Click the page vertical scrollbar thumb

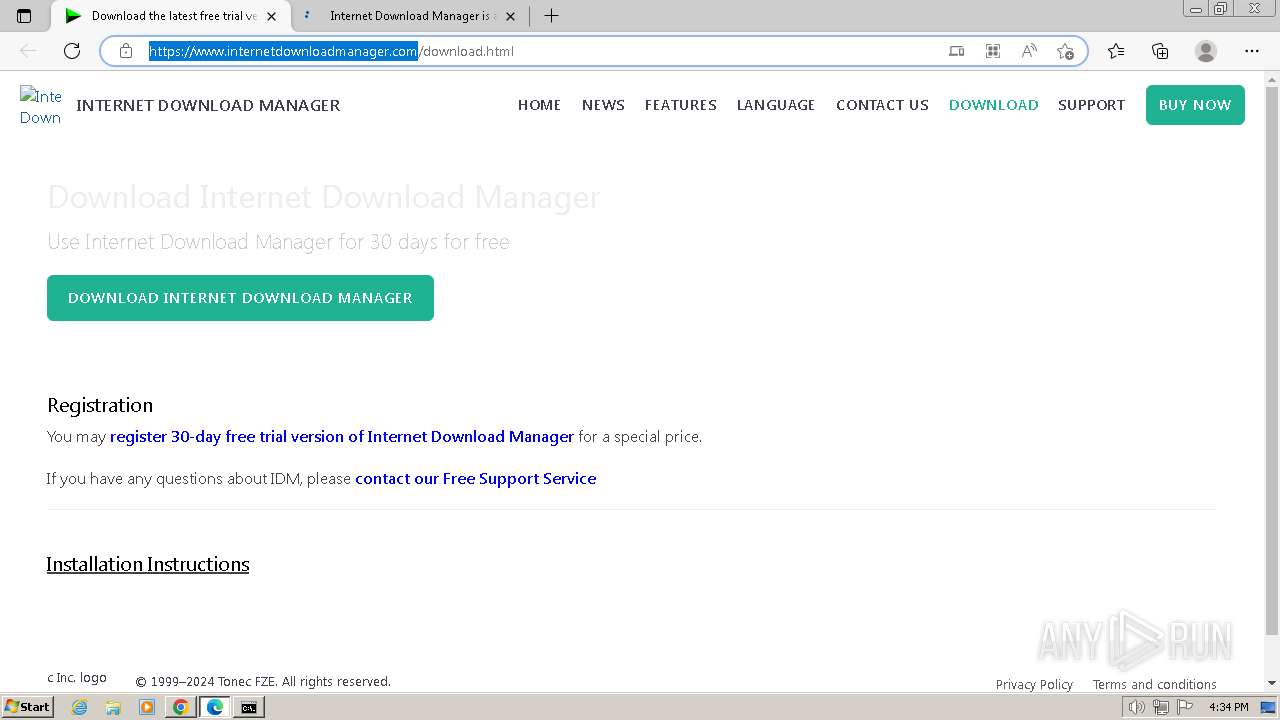1272,360
